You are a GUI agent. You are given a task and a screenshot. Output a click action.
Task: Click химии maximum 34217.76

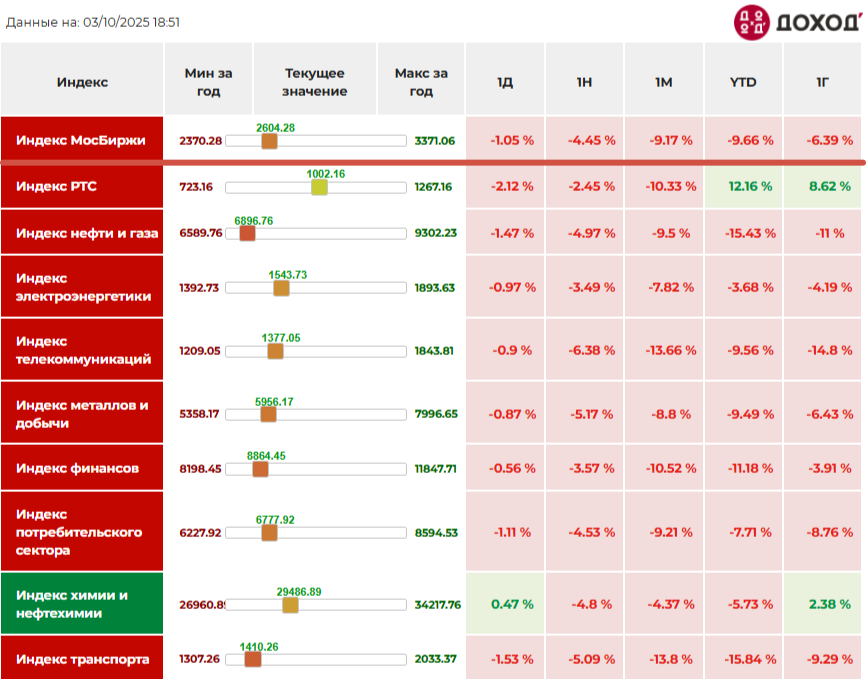(437, 604)
